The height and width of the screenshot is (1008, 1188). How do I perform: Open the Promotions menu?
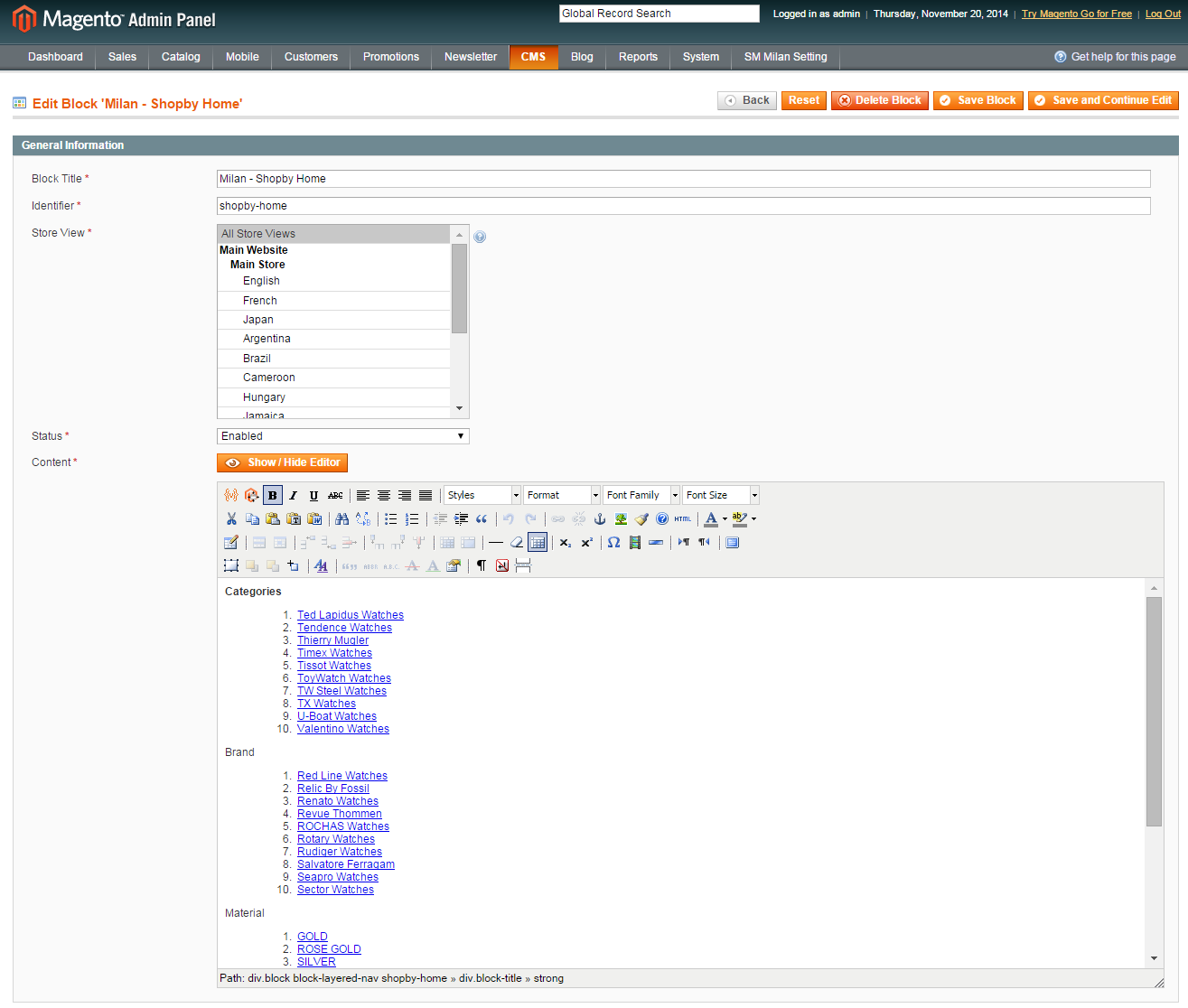click(x=391, y=57)
